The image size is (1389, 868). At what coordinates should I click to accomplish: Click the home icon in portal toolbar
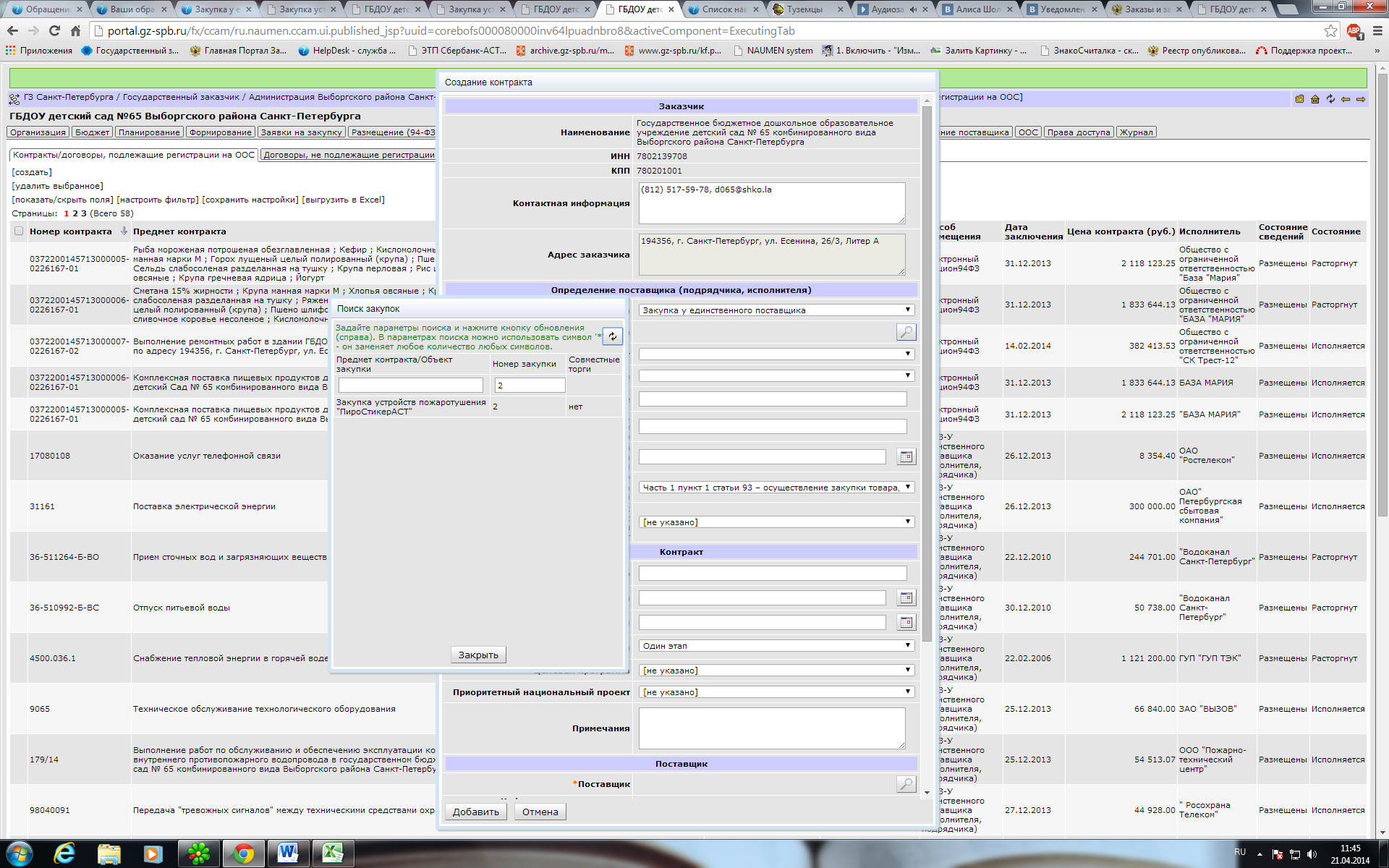click(x=1315, y=99)
